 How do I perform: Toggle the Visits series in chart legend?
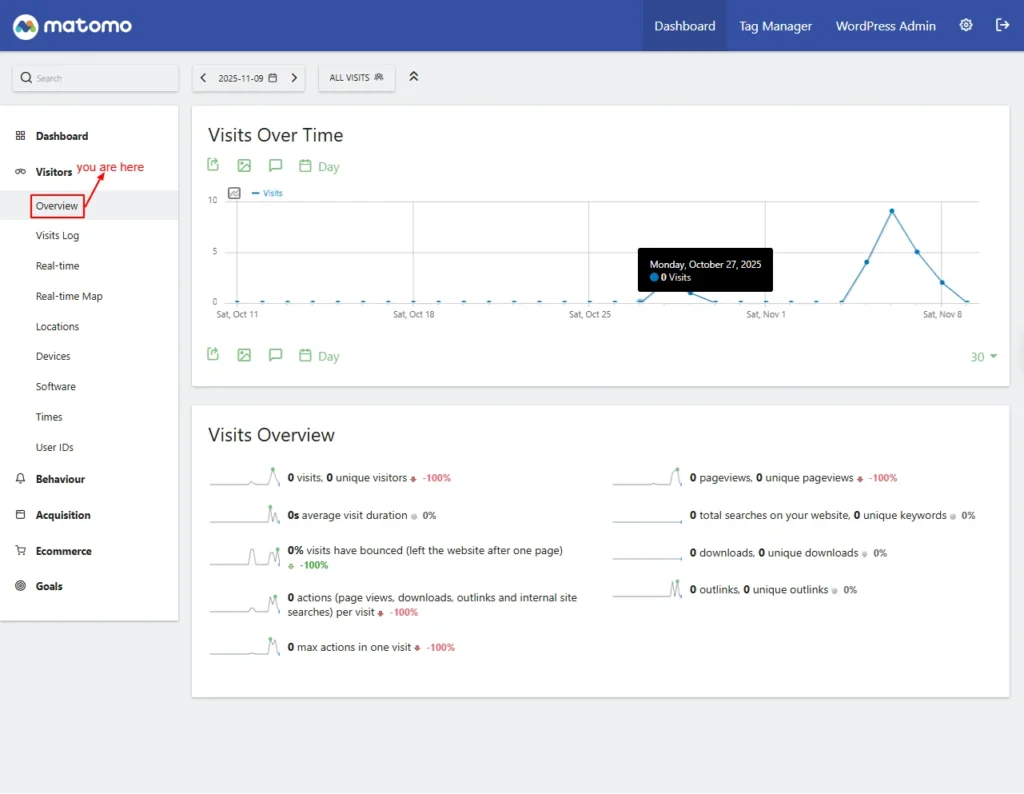268,193
